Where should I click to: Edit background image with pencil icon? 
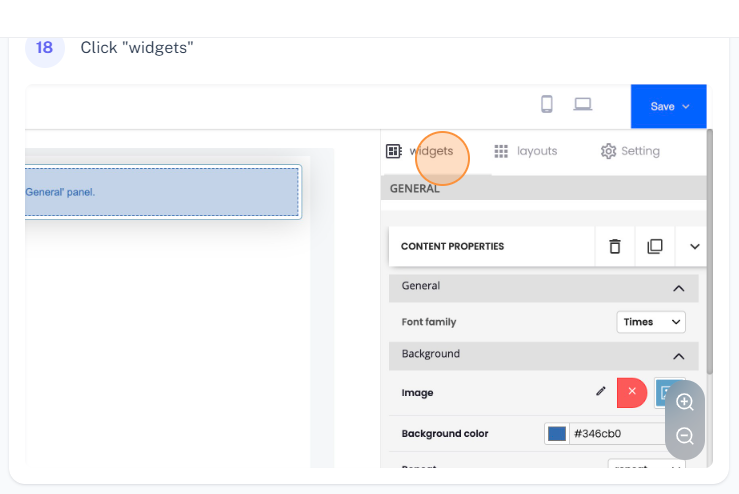[x=600, y=392]
